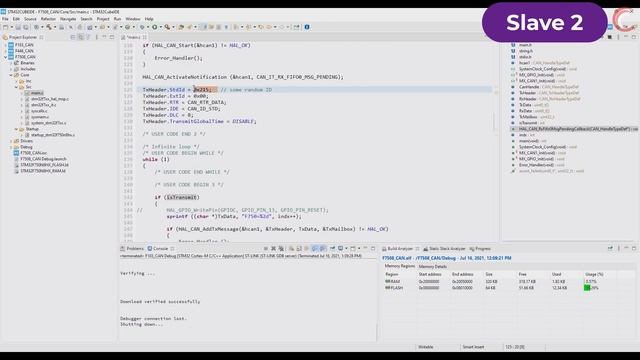Click the Open Console icon
640x360 pixels.
353,249
